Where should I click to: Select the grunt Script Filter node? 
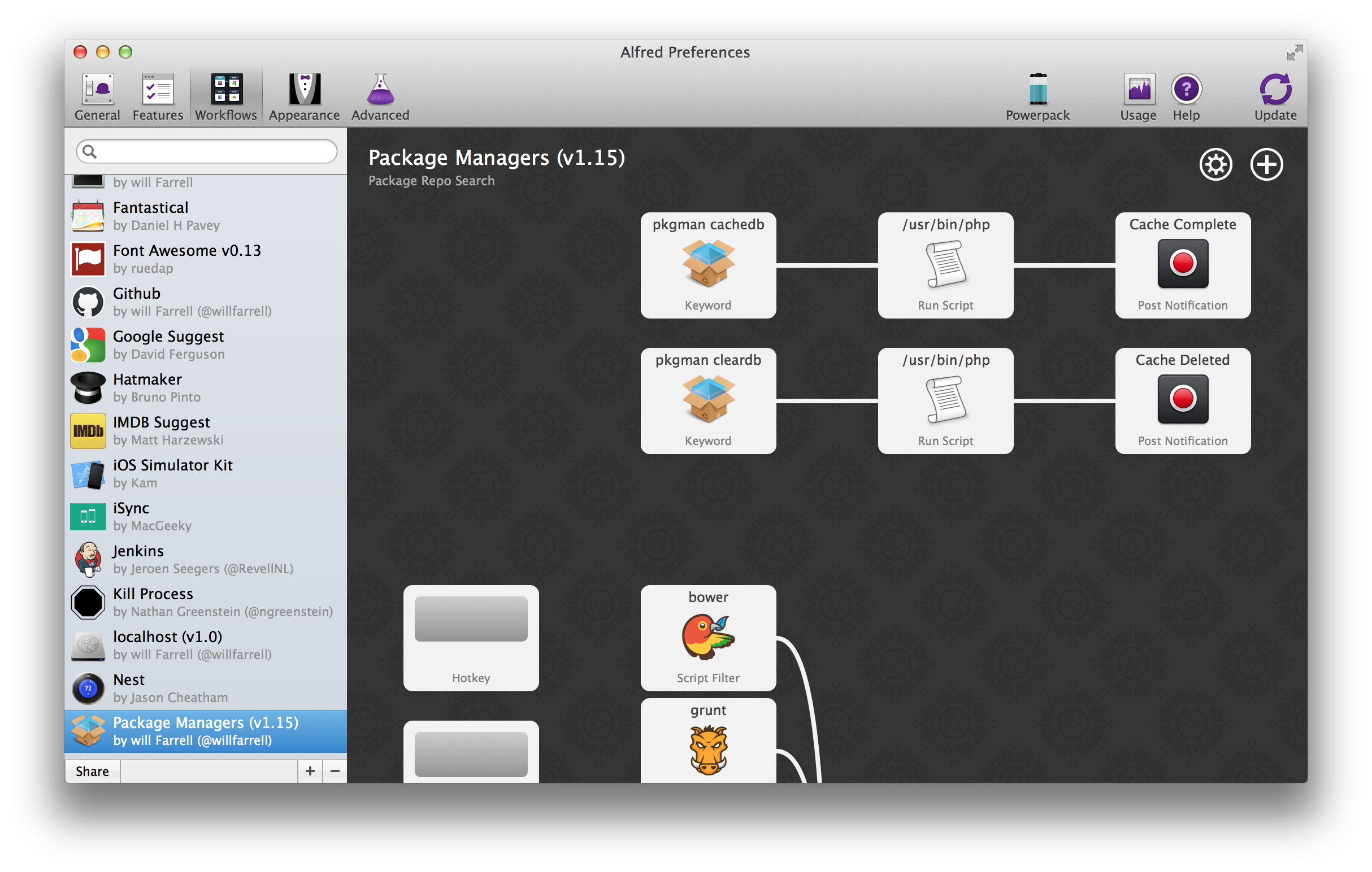click(x=708, y=740)
